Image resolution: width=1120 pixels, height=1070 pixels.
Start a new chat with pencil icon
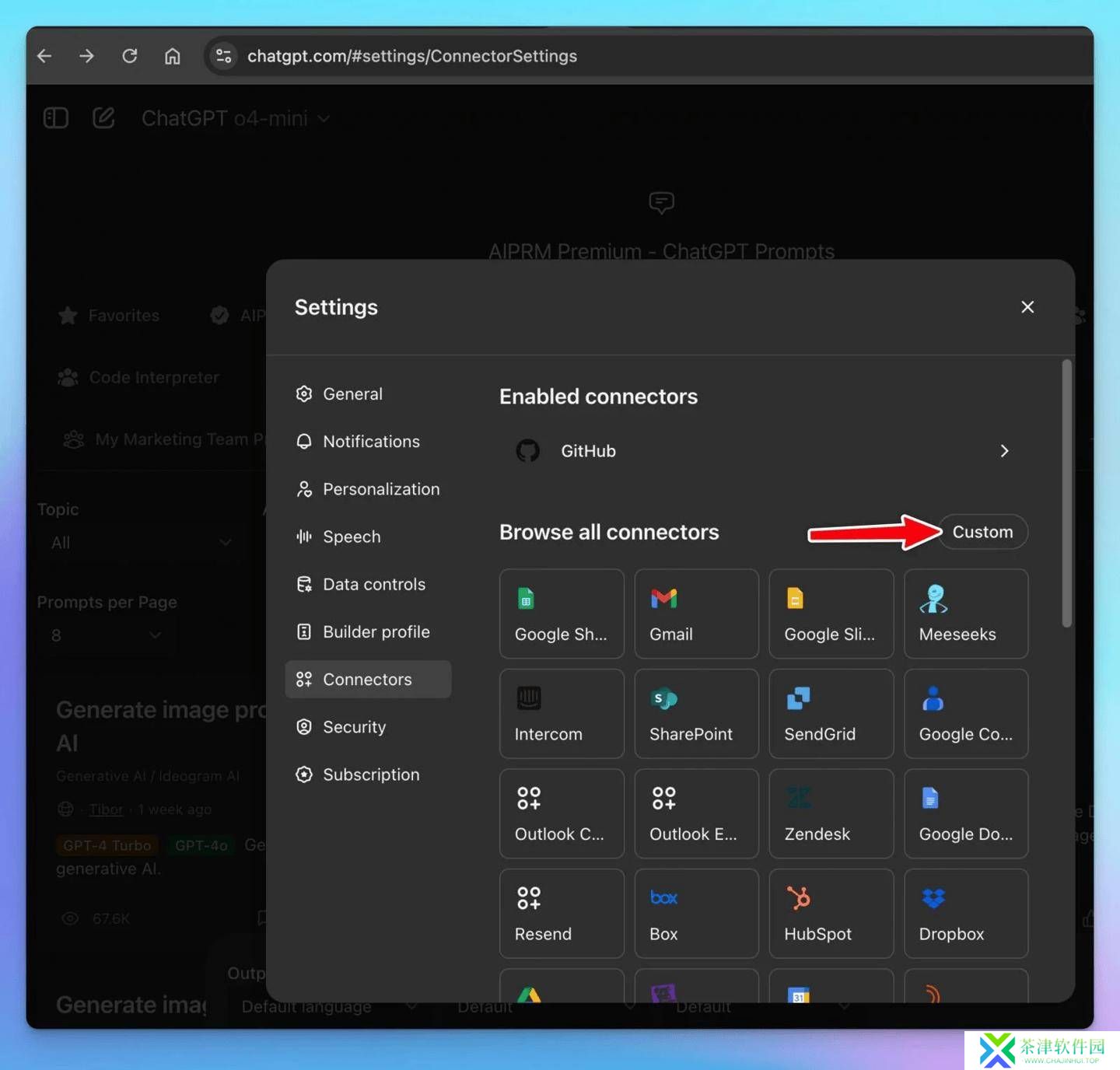[103, 118]
